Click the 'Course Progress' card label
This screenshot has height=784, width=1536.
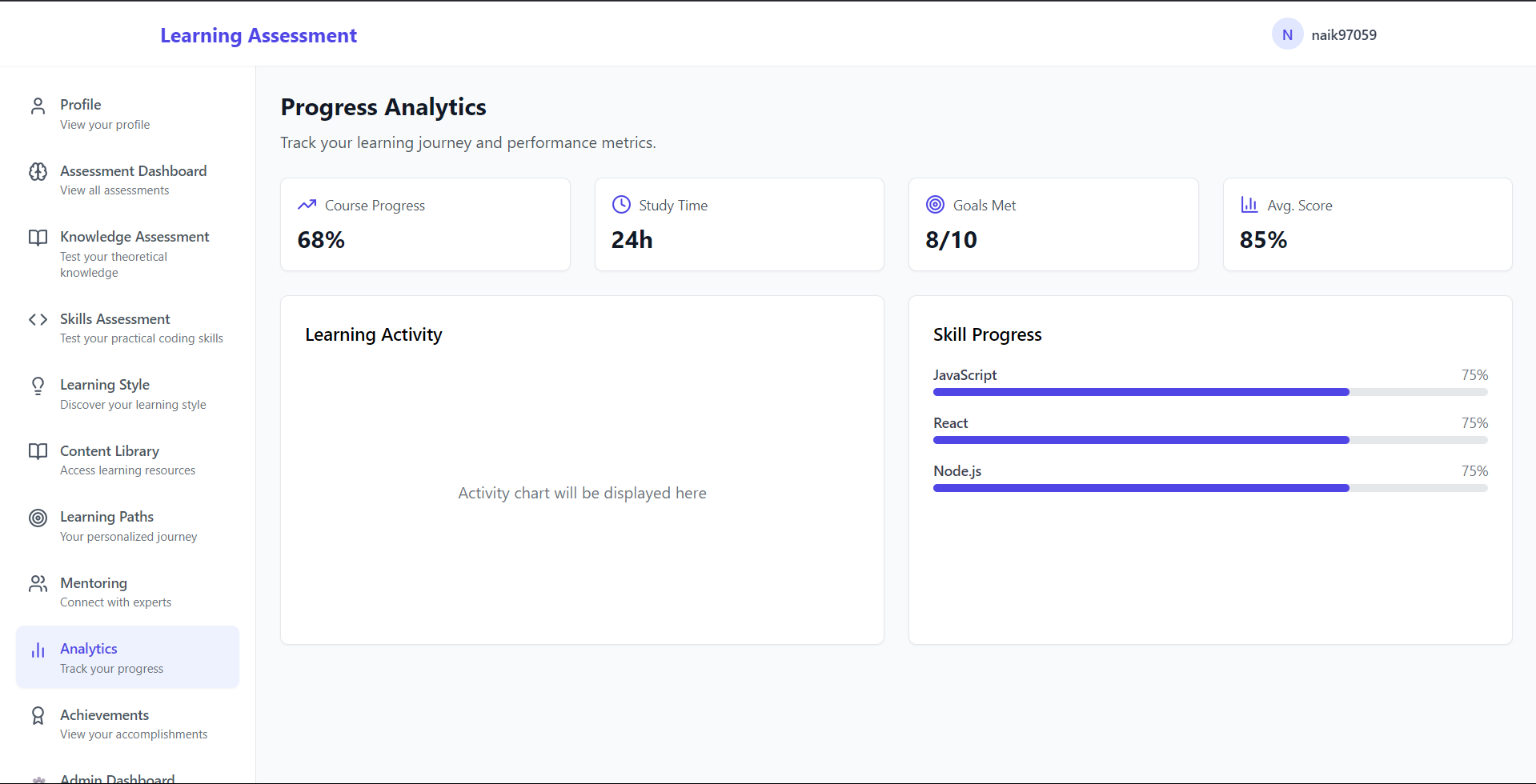(x=375, y=206)
